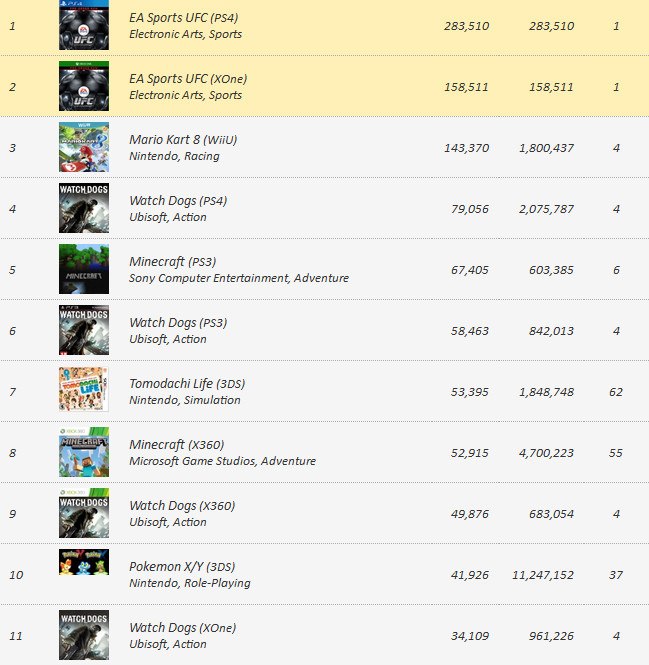Click the EA Sports UFC (XOne) title
The height and width of the screenshot is (665, 649).
coord(186,79)
